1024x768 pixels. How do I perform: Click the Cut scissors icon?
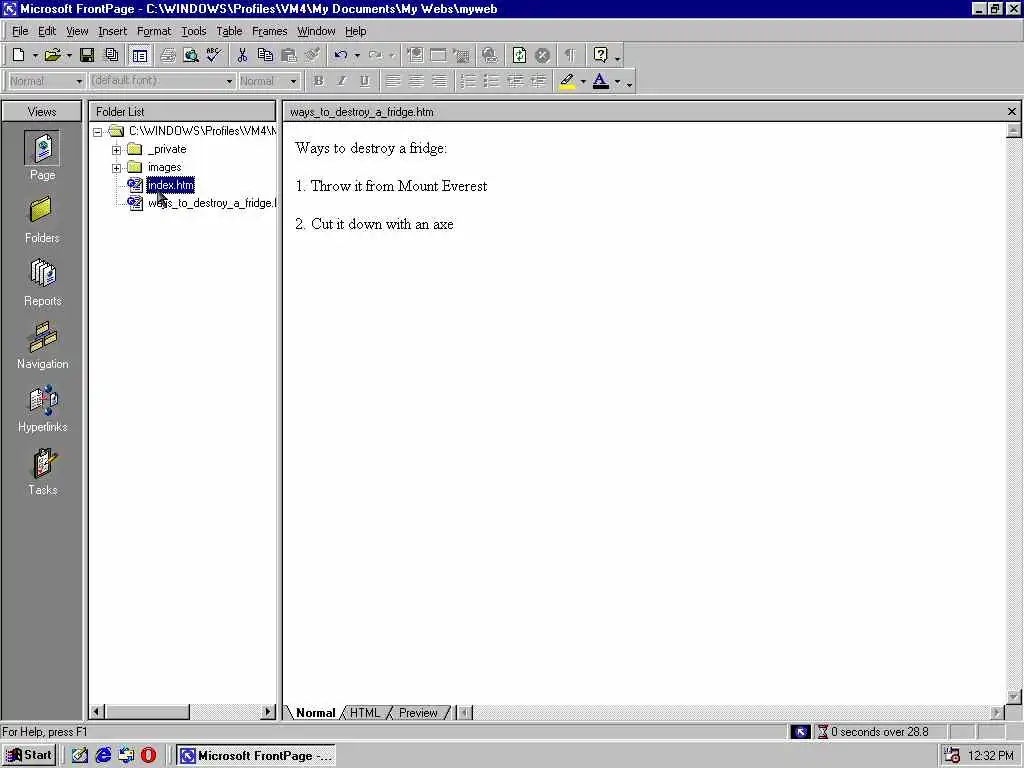point(242,56)
